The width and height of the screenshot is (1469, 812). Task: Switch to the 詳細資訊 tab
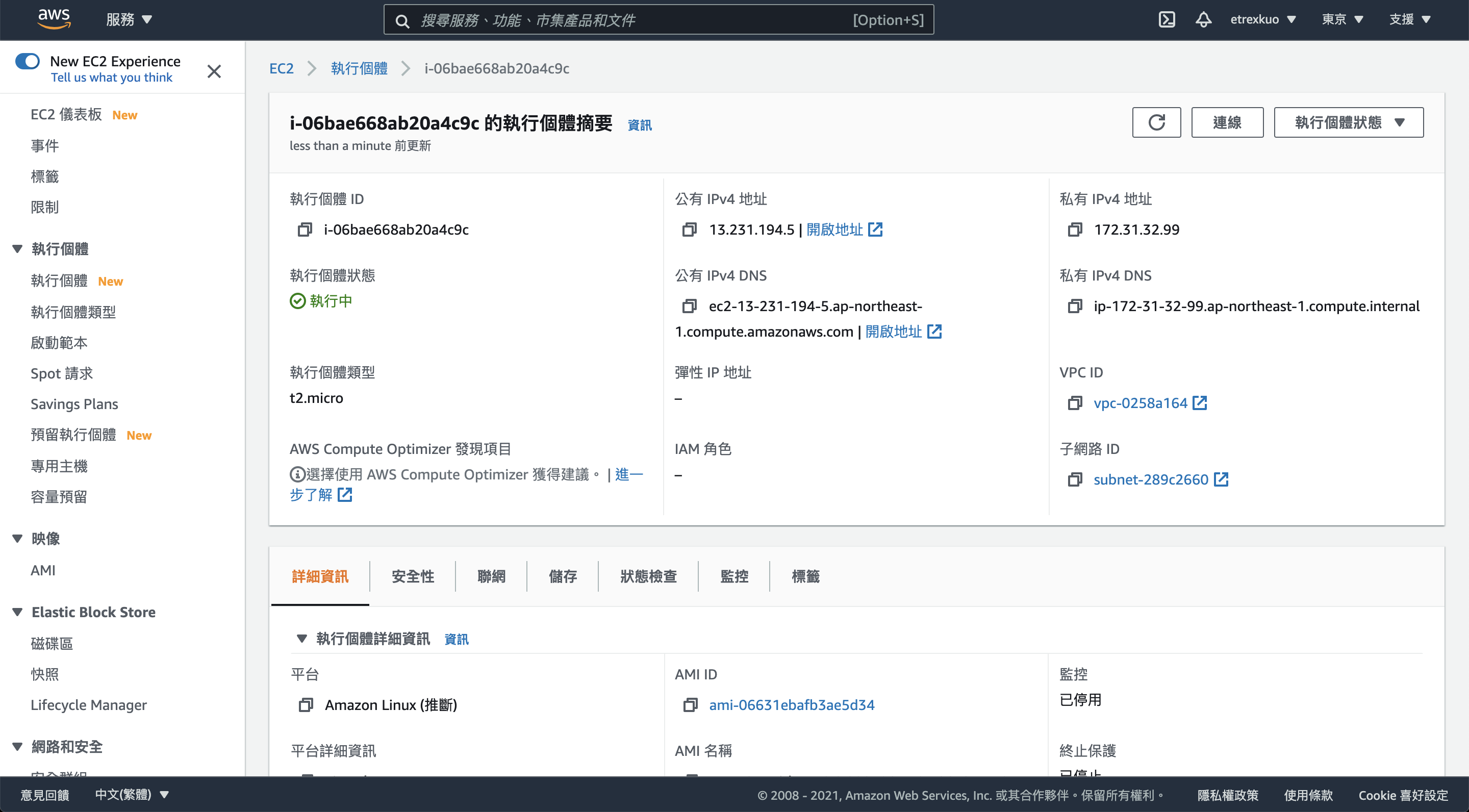click(320, 576)
